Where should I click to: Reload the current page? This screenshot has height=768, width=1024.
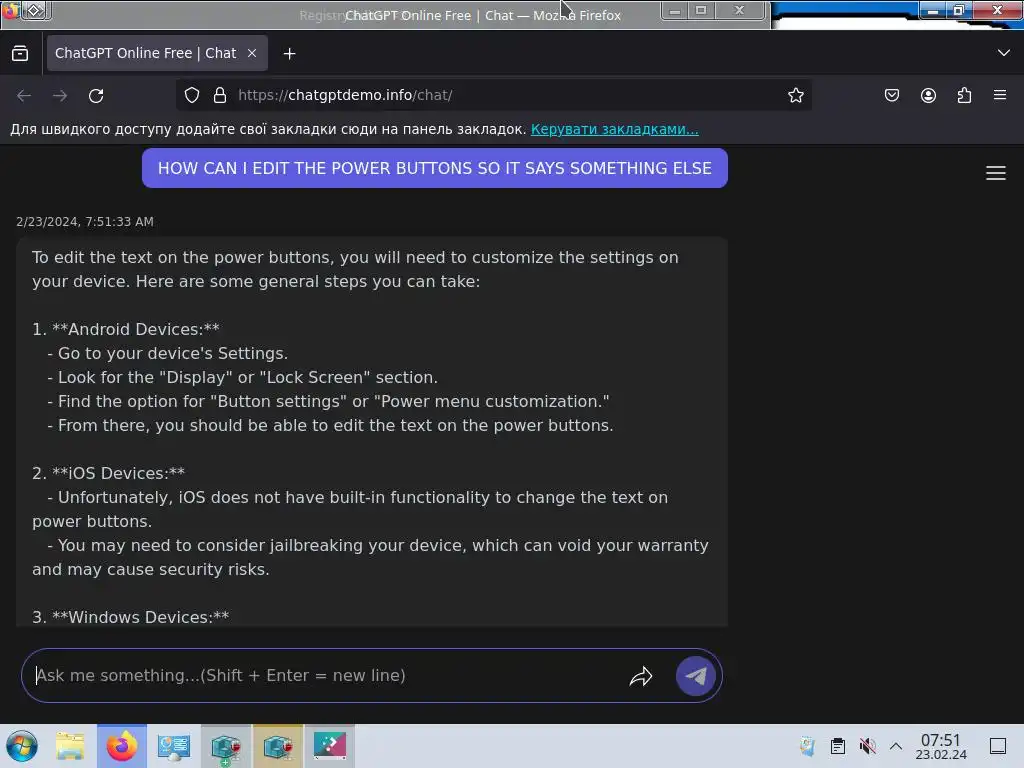pyautogui.click(x=96, y=95)
